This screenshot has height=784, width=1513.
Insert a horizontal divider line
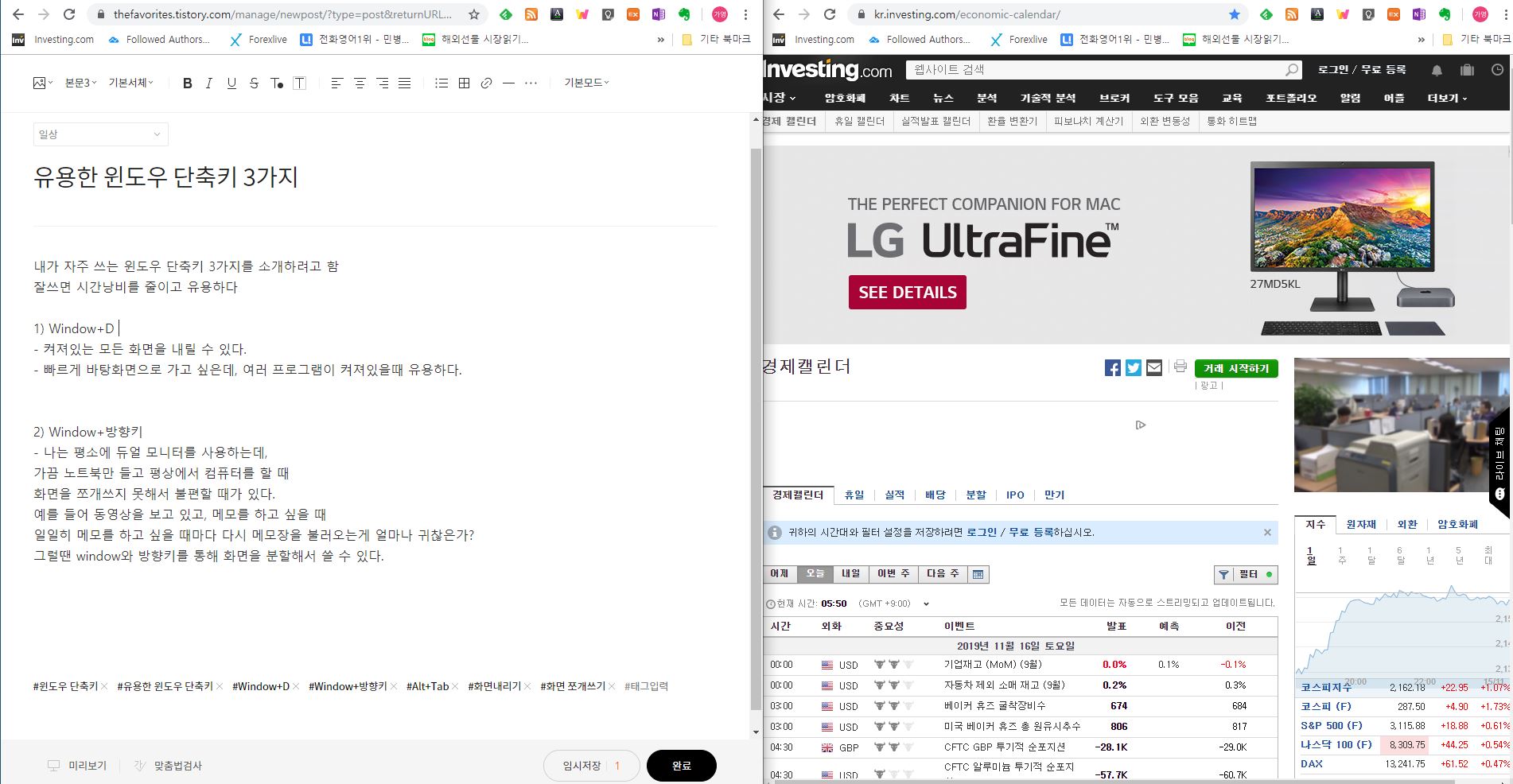[509, 83]
